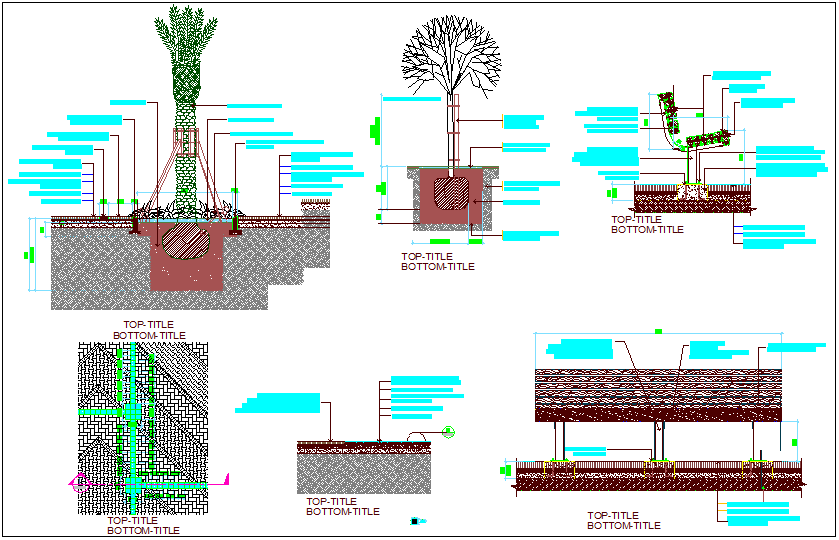Click title text under planter bench detail
The width and height of the screenshot is (839, 540).
[x=647, y=224]
